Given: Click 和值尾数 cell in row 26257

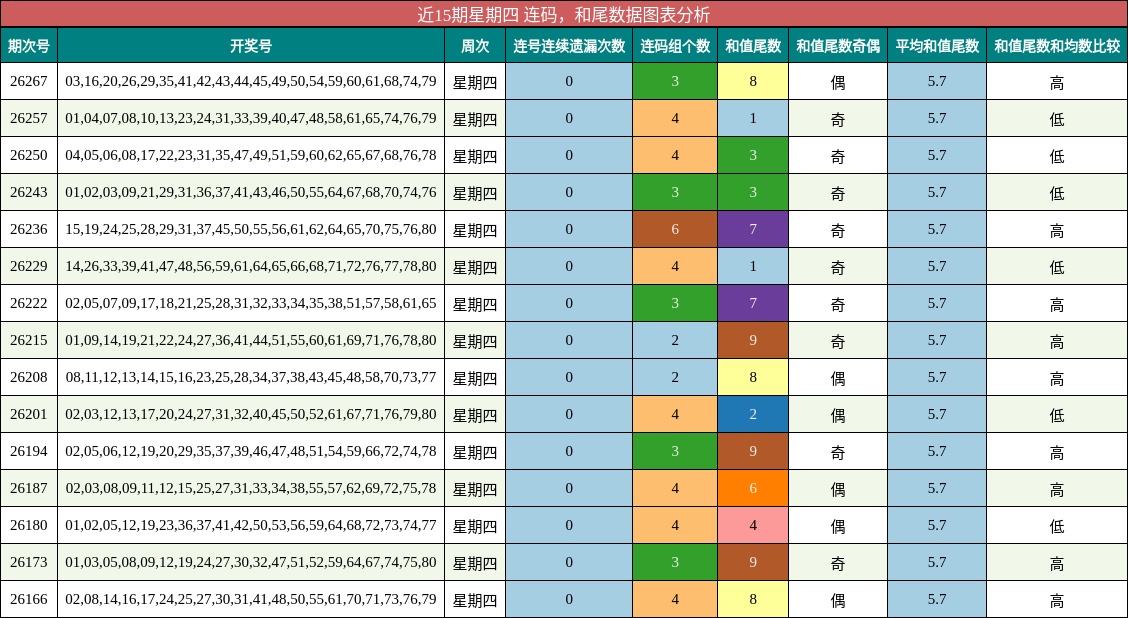Looking at the screenshot, I should pos(753,118).
